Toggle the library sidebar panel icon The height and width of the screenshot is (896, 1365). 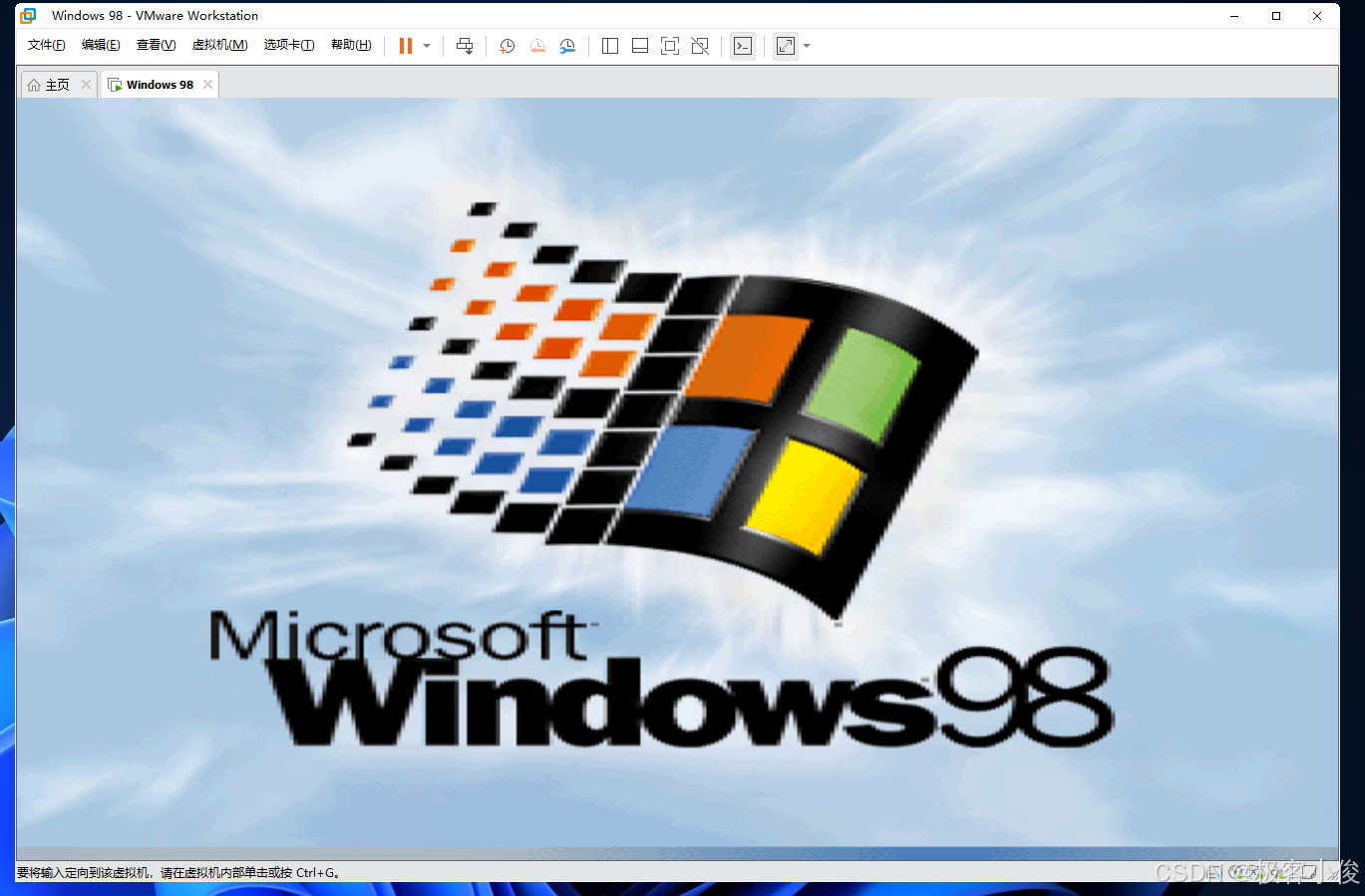click(610, 46)
